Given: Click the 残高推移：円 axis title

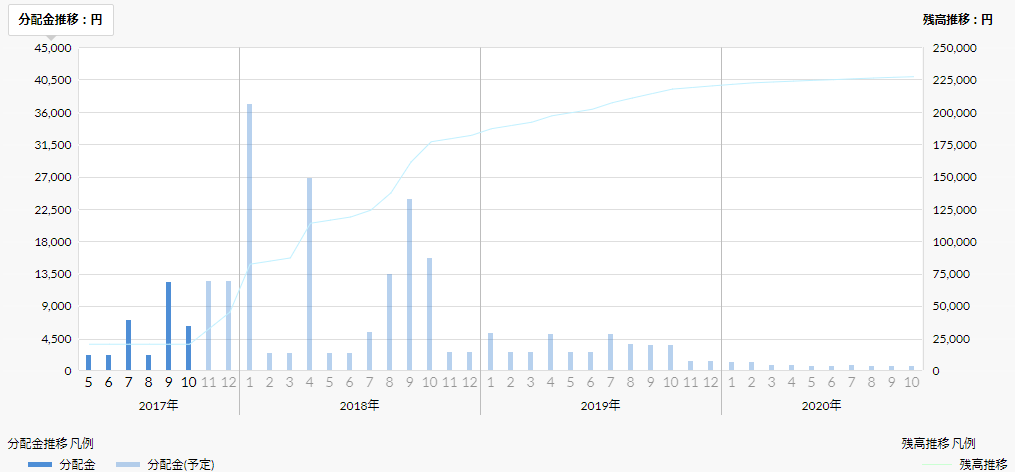Looking at the screenshot, I should tap(957, 20).
